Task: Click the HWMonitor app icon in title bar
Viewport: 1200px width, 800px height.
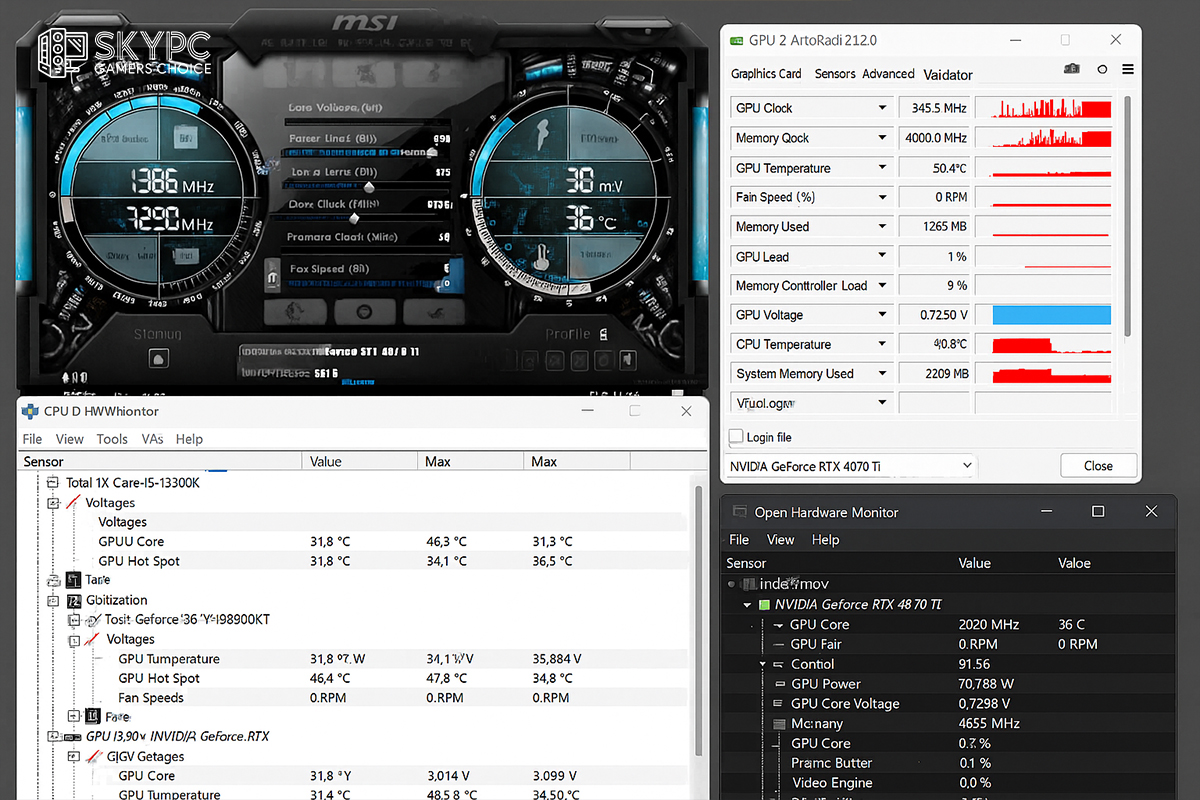Action: click(x=30, y=411)
